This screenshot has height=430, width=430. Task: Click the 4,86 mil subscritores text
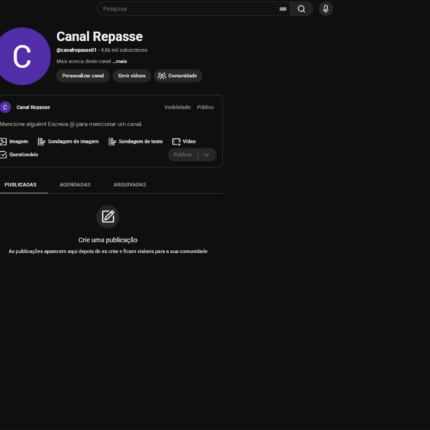[x=124, y=50]
